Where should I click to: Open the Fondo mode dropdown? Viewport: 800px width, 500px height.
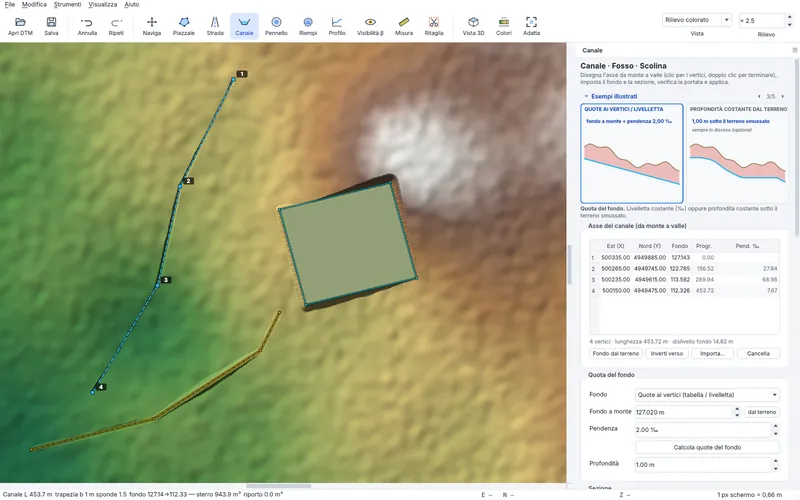(707, 395)
